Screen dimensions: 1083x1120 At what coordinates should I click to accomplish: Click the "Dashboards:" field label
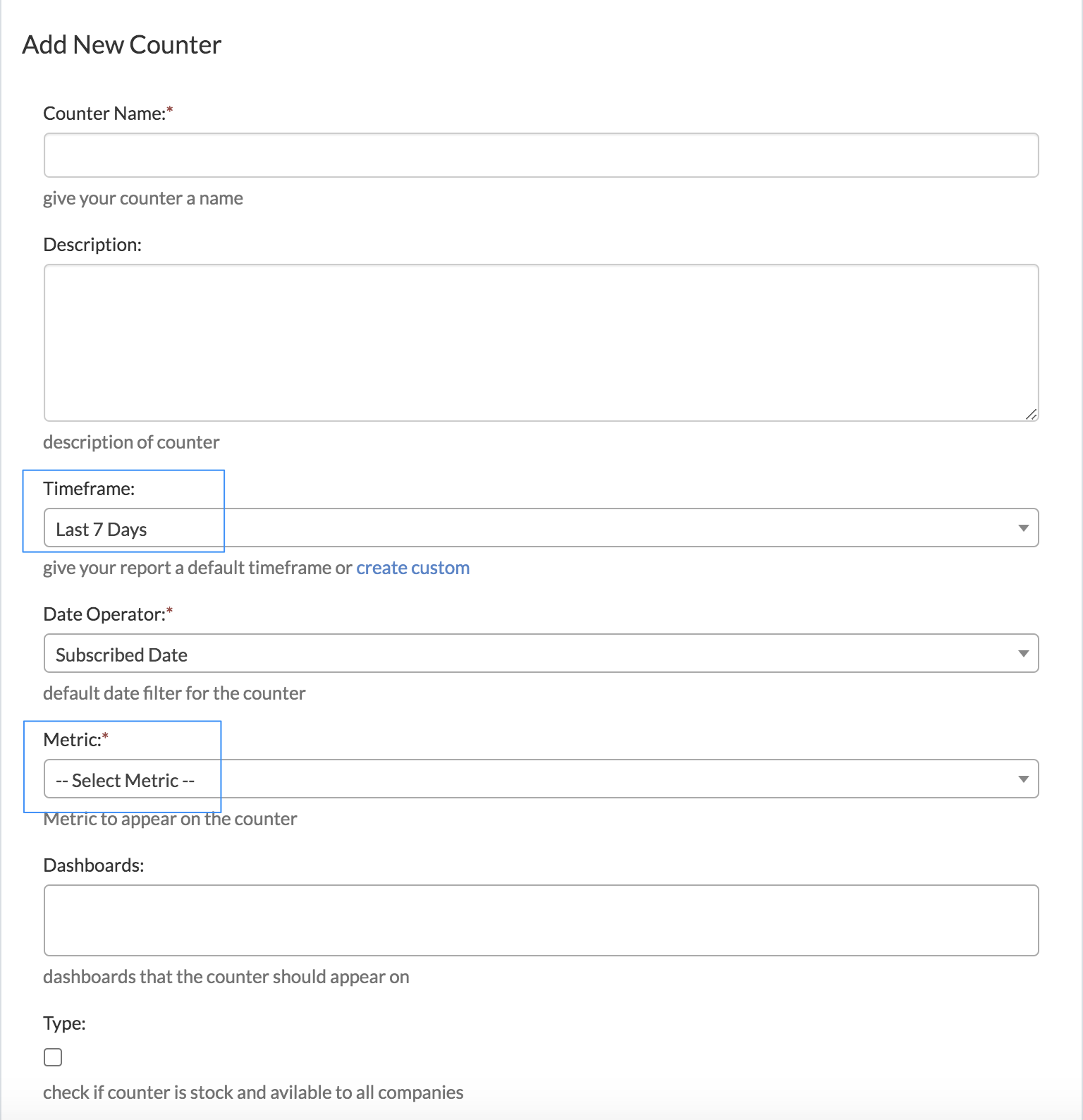tap(94, 865)
